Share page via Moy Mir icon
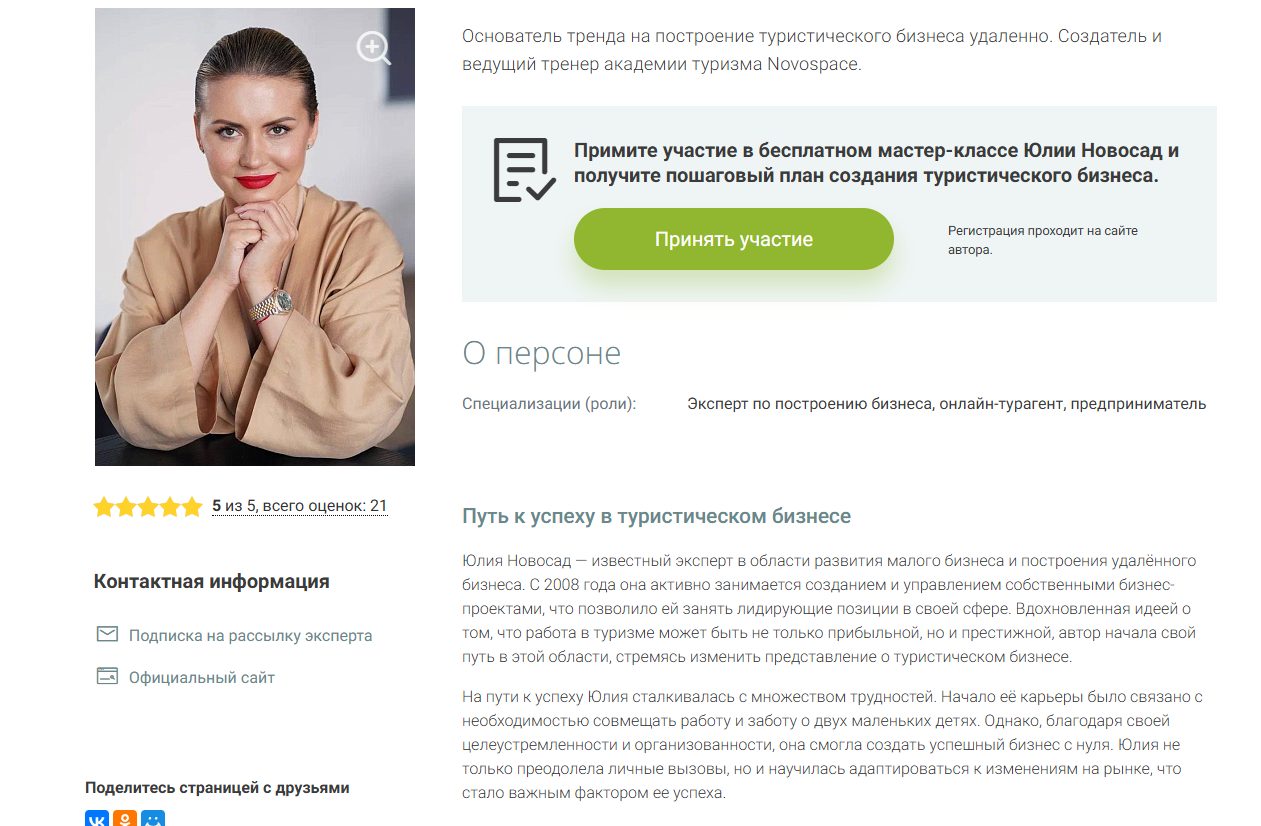Screen dimensions: 1261x826 pyautogui.click(x=153, y=818)
